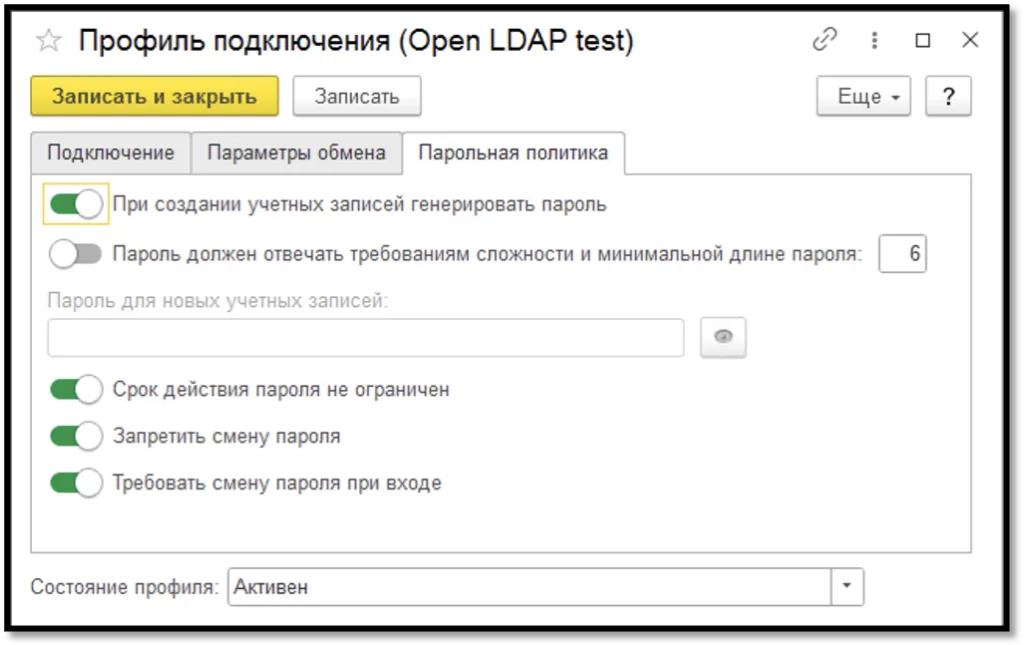
Task: Disable the forbid password change toggle
Action: pos(75,436)
